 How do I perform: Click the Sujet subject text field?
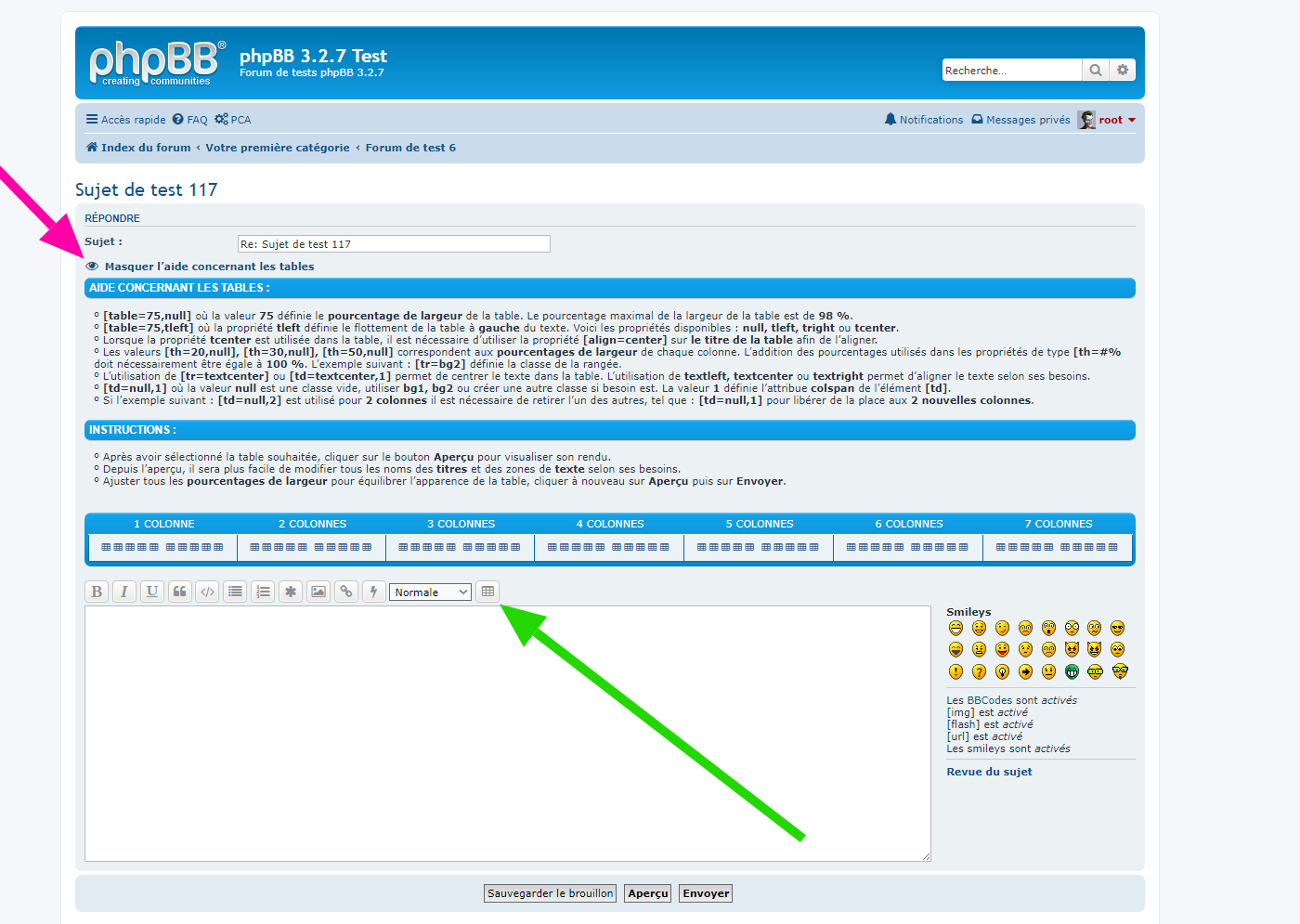394,244
